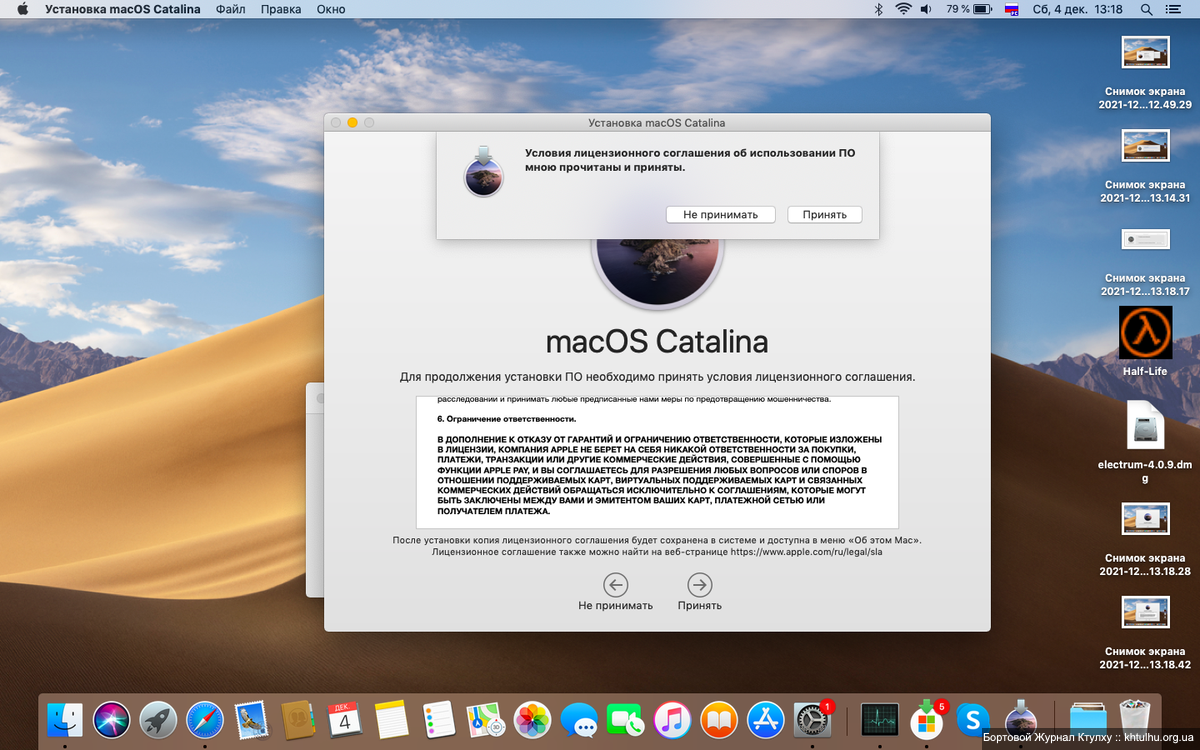This screenshot has height=750, width=1200.
Task: Click Принять in the license sheet
Action: 824,215
